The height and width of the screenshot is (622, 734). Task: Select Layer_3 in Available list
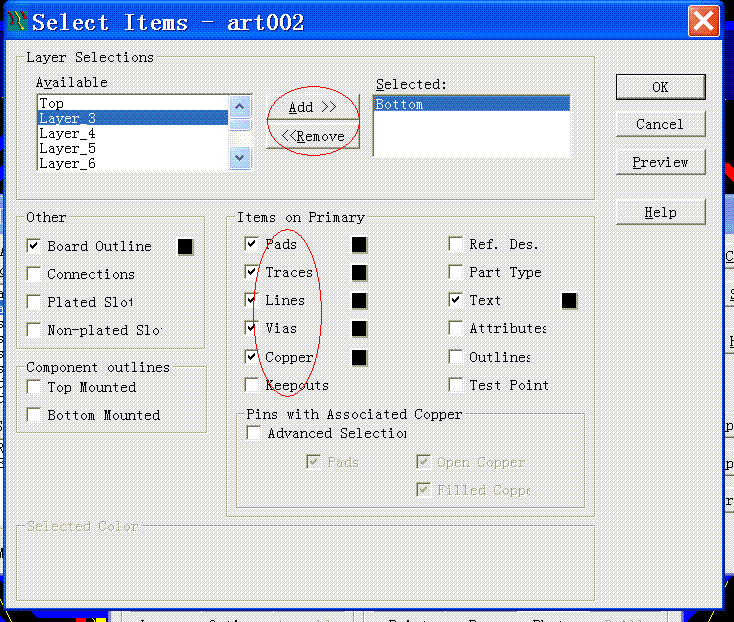click(132, 118)
